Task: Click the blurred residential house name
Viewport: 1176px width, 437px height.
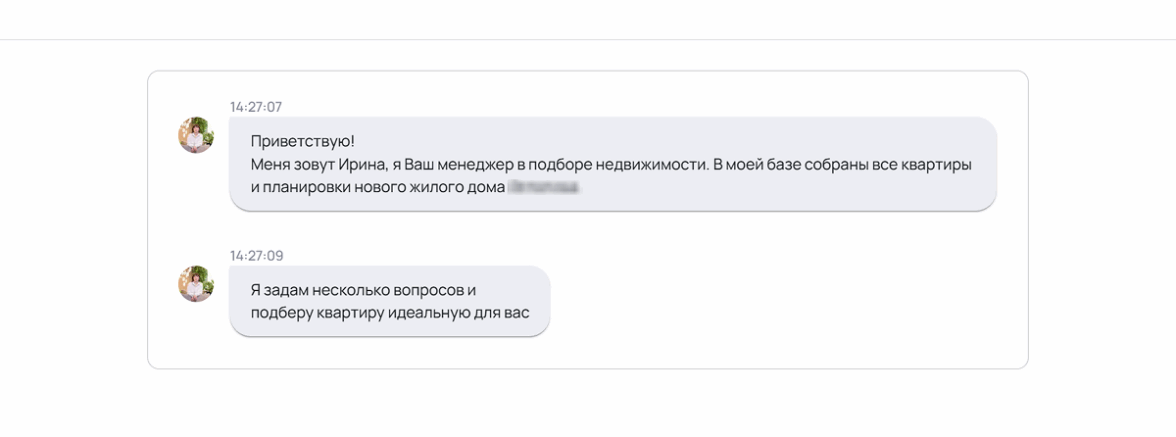Action: point(543,187)
